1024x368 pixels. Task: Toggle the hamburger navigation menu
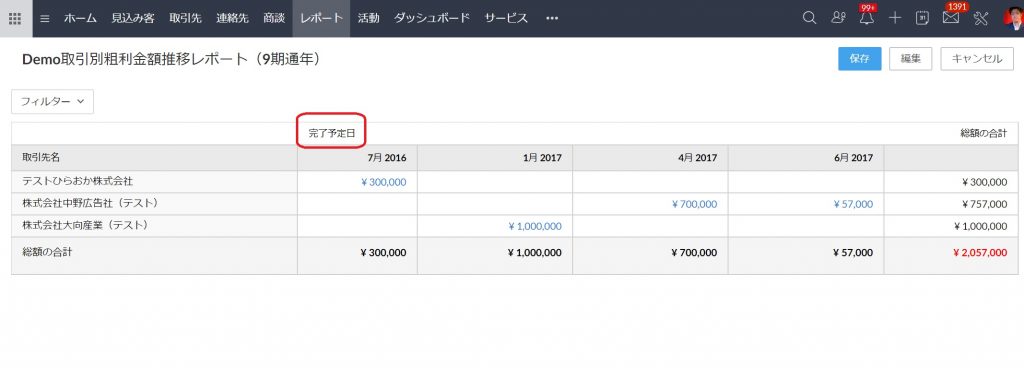click(x=45, y=18)
